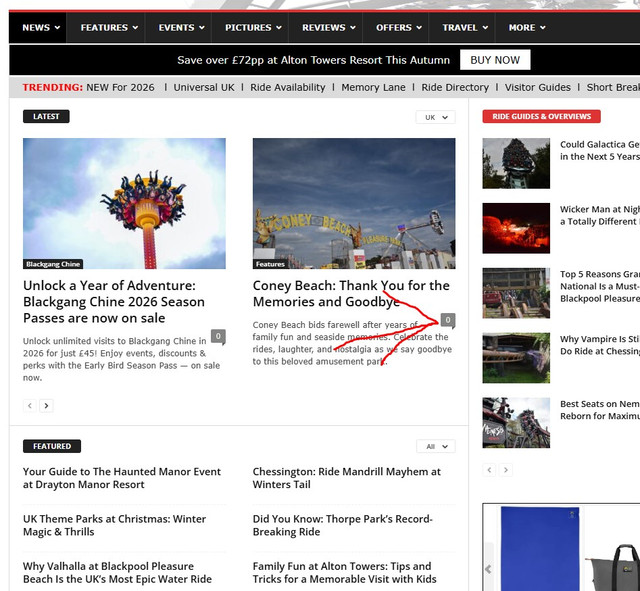Image resolution: width=640 pixels, height=591 pixels.
Task: Open Could Galactica article link
Action: (600, 151)
